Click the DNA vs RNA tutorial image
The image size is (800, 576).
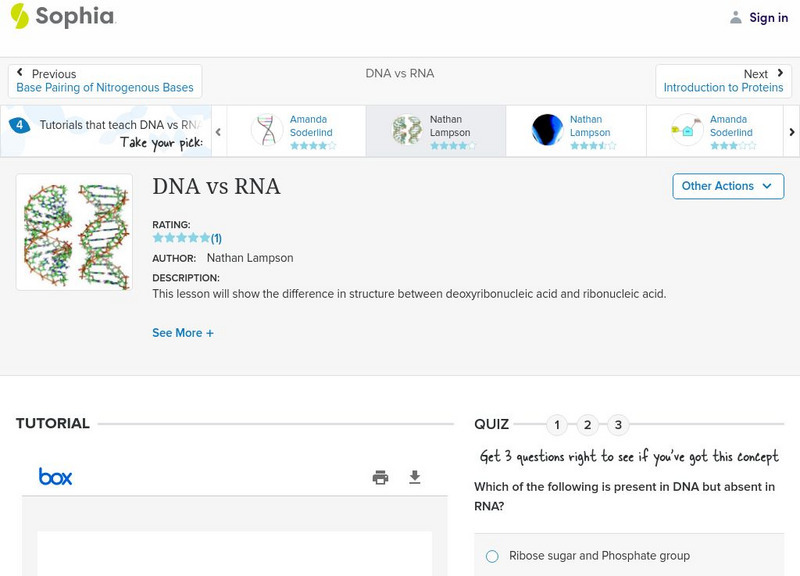pyautogui.click(x=74, y=232)
